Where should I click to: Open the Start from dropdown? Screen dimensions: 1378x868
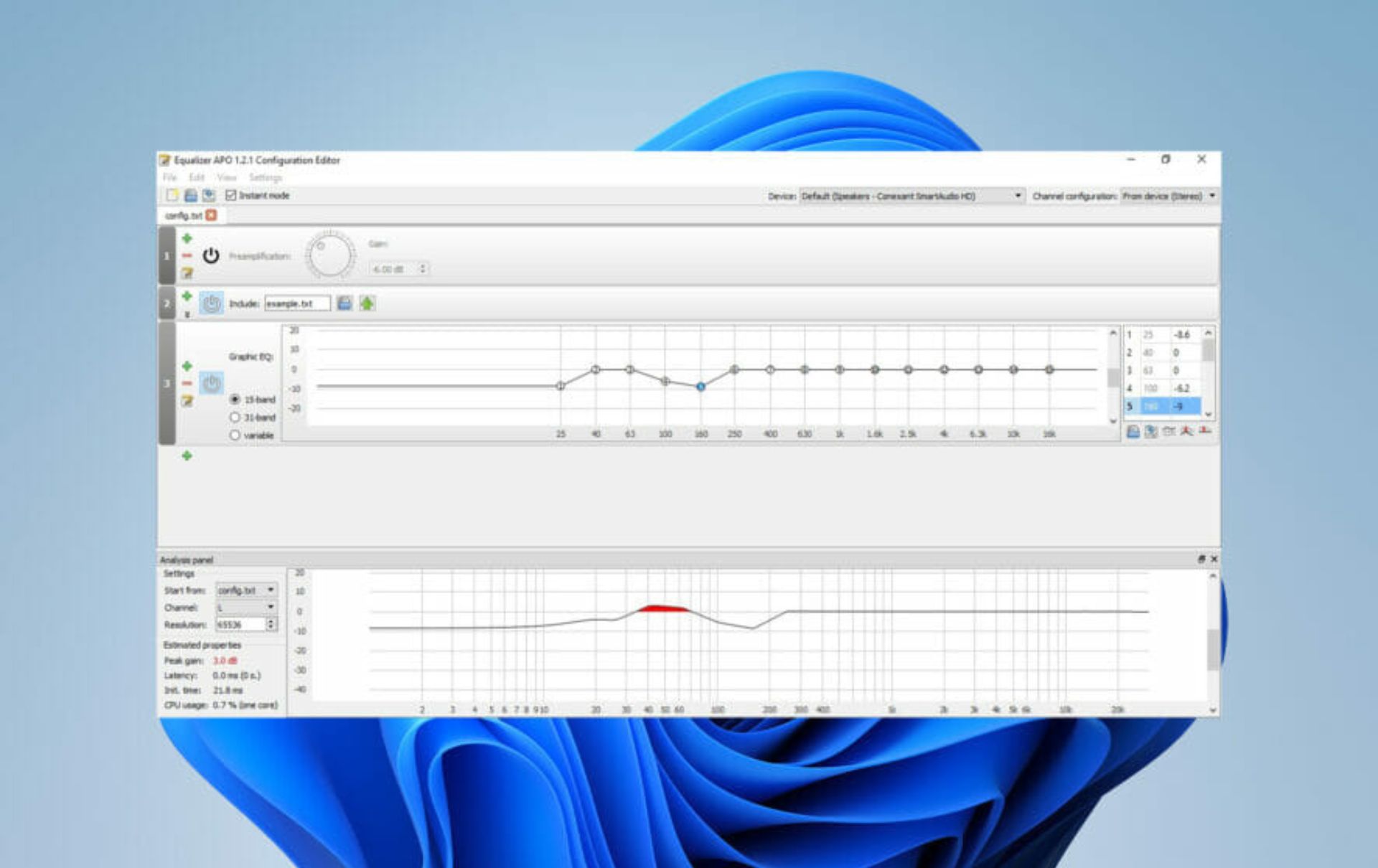247,590
